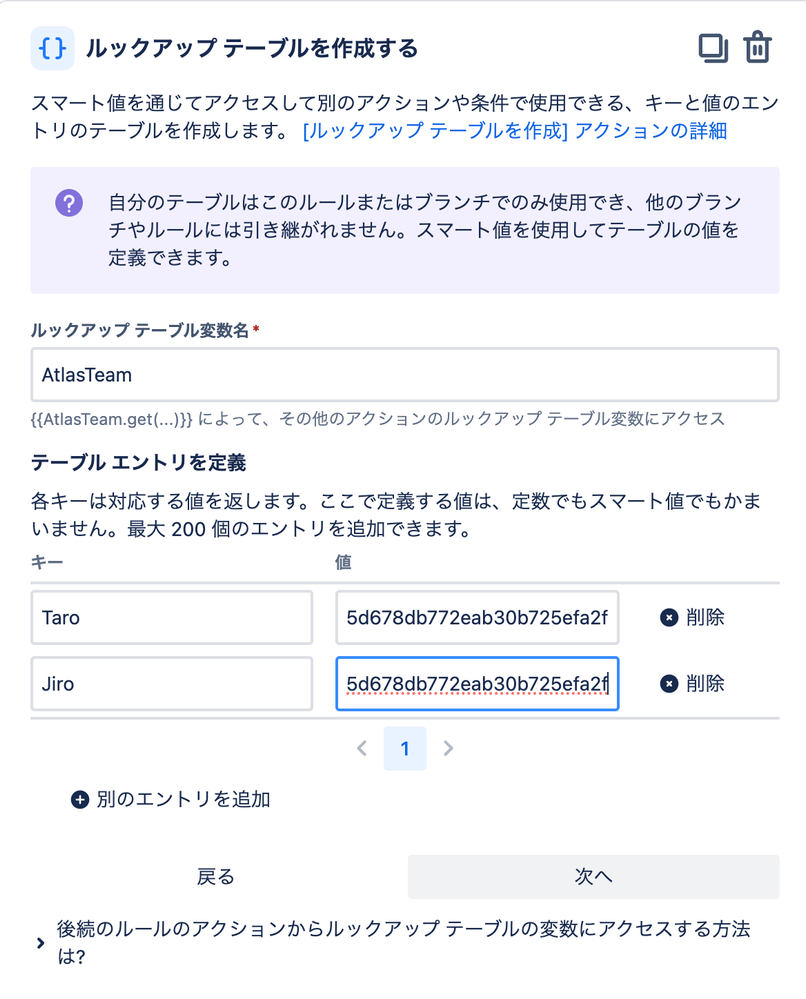Click the plus icon to add an entry
This screenshot has height=999, width=806.
[79, 800]
